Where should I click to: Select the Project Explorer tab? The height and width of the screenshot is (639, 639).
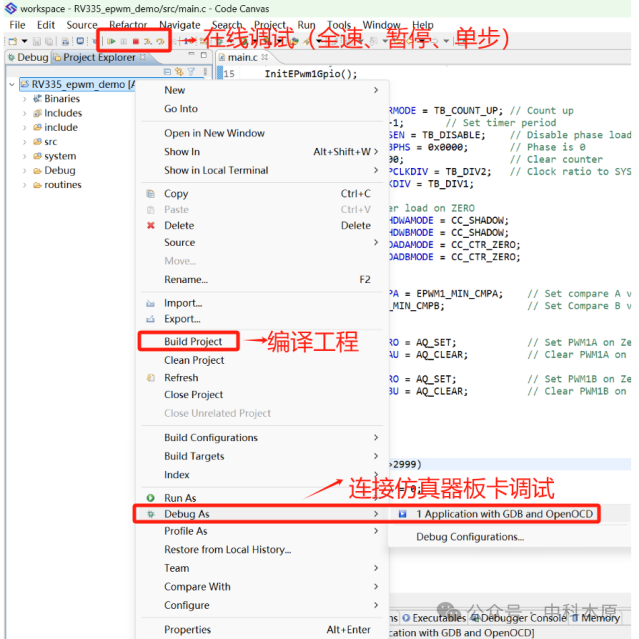(99, 57)
